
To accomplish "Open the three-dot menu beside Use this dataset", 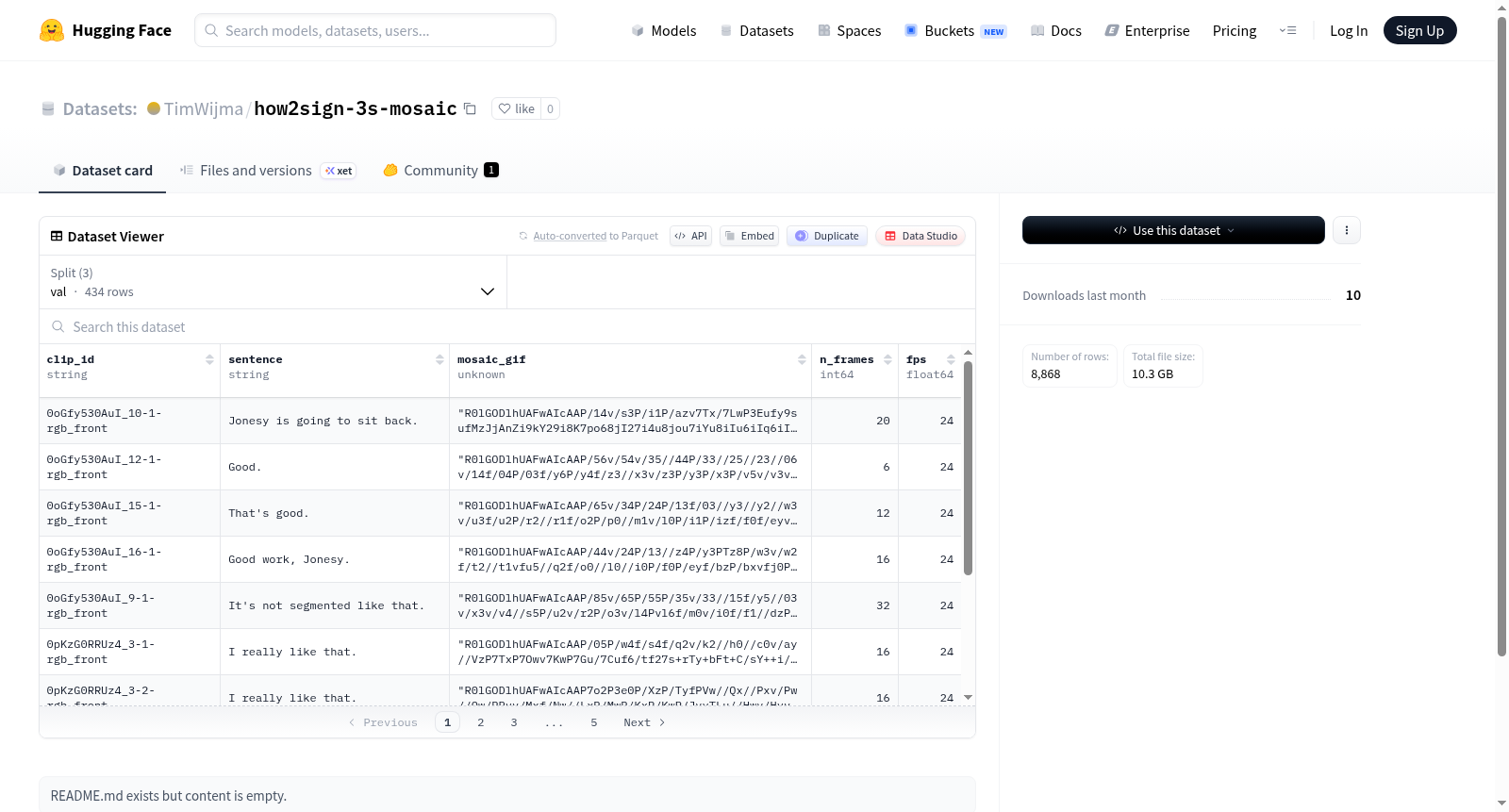I will coord(1347,230).
